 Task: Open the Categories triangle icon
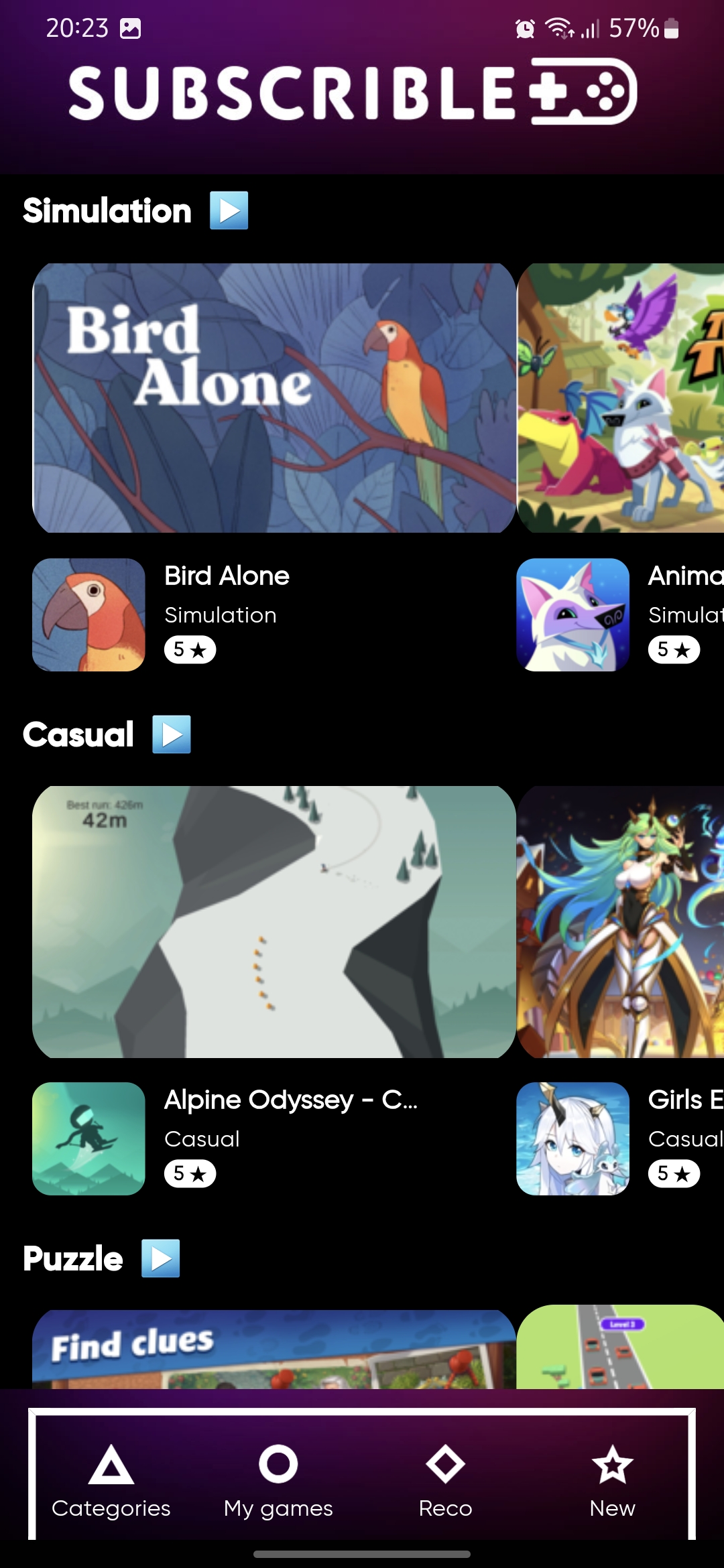click(111, 1464)
